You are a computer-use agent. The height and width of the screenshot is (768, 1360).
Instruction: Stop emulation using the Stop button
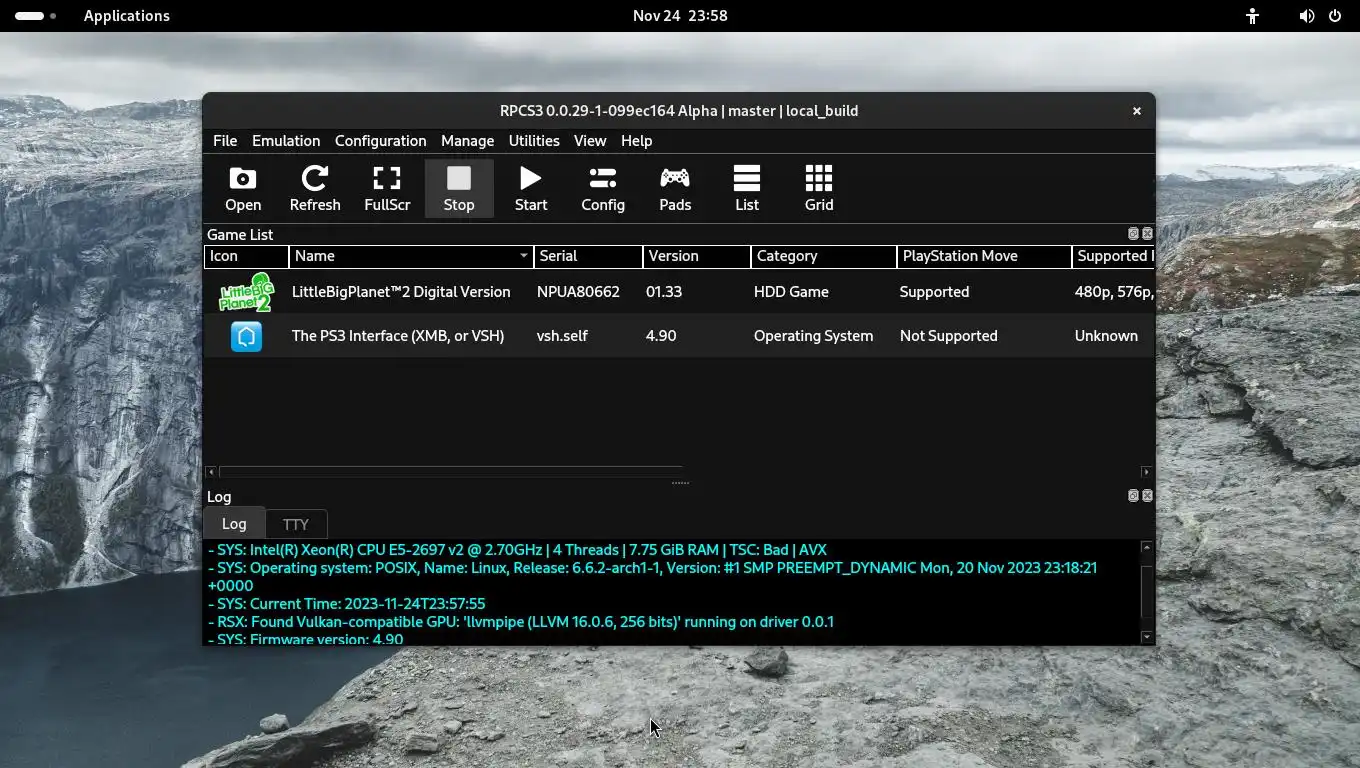(x=459, y=188)
